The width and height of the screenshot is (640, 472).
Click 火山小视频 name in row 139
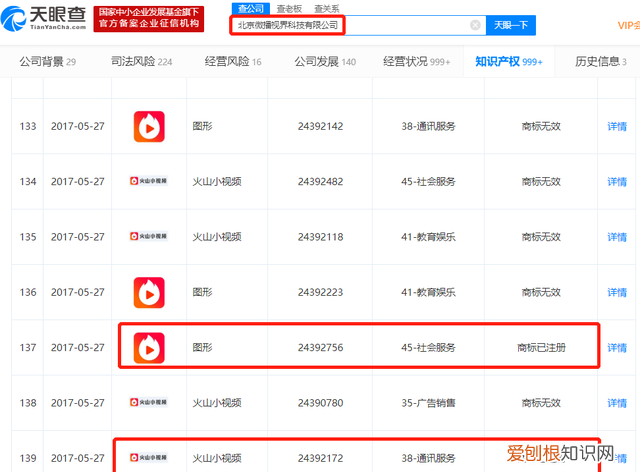[x=217, y=459]
